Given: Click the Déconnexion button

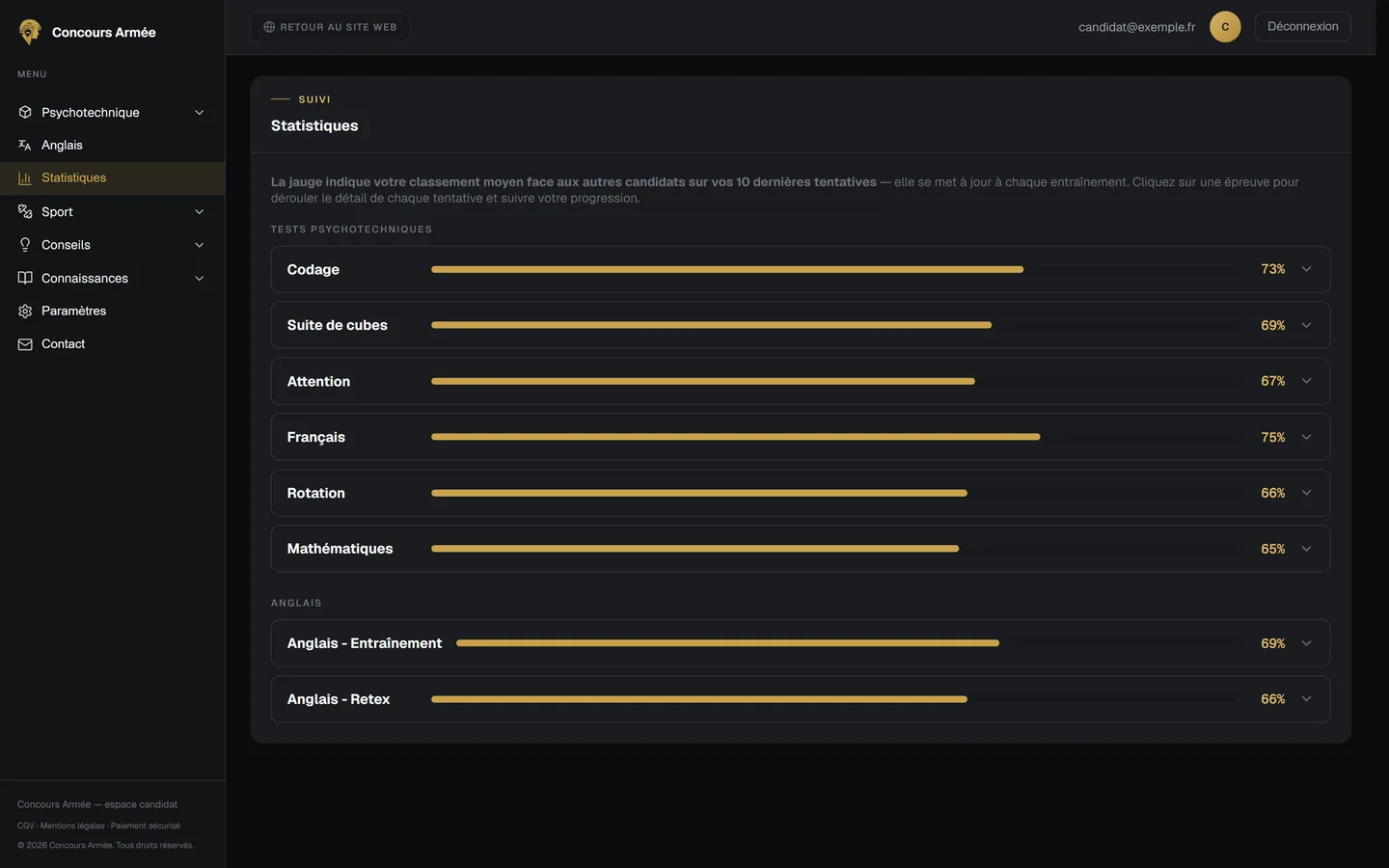Looking at the screenshot, I should pyautogui.click(x=1302, y=27).
